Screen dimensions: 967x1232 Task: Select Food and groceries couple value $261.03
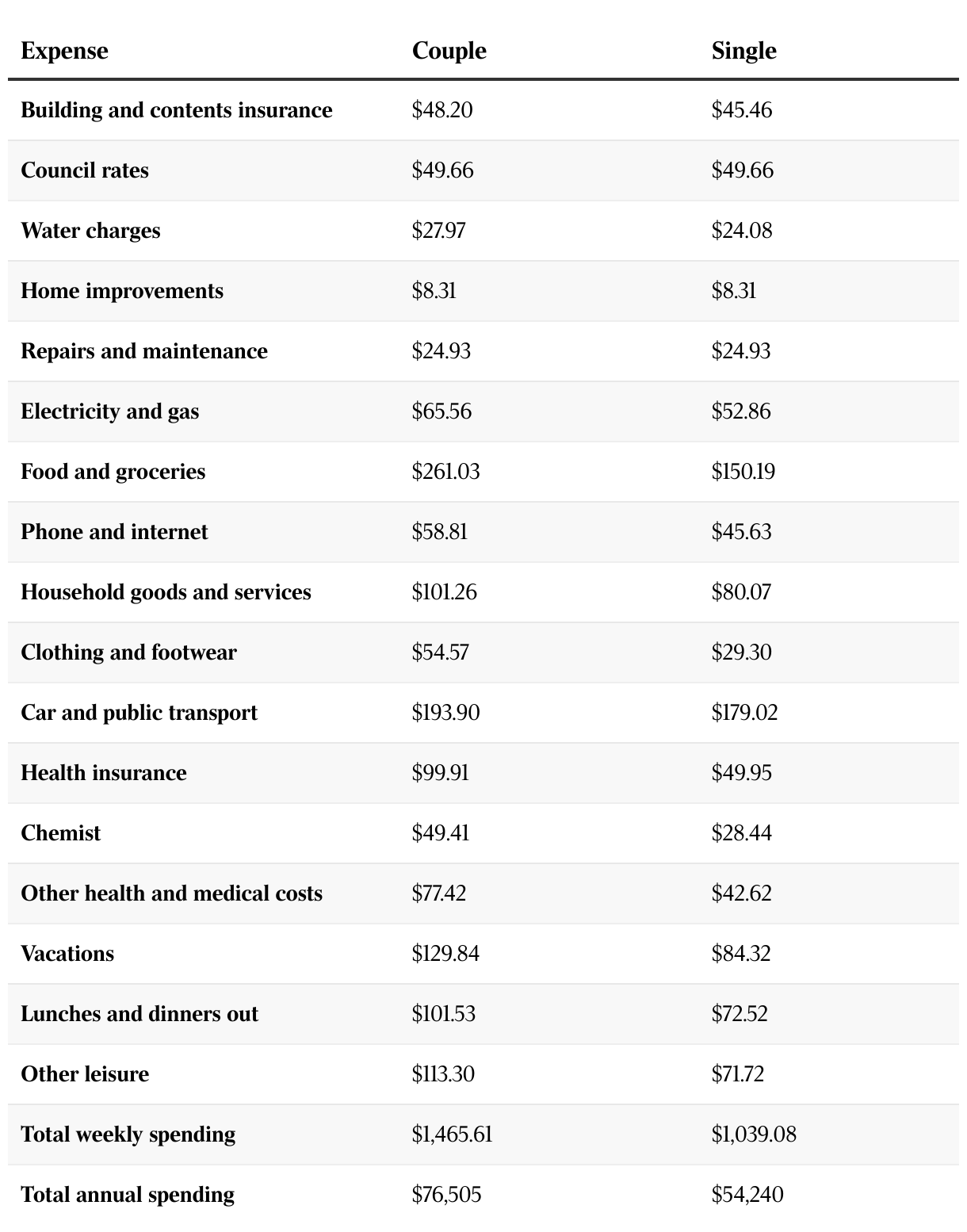coord(445,472)
